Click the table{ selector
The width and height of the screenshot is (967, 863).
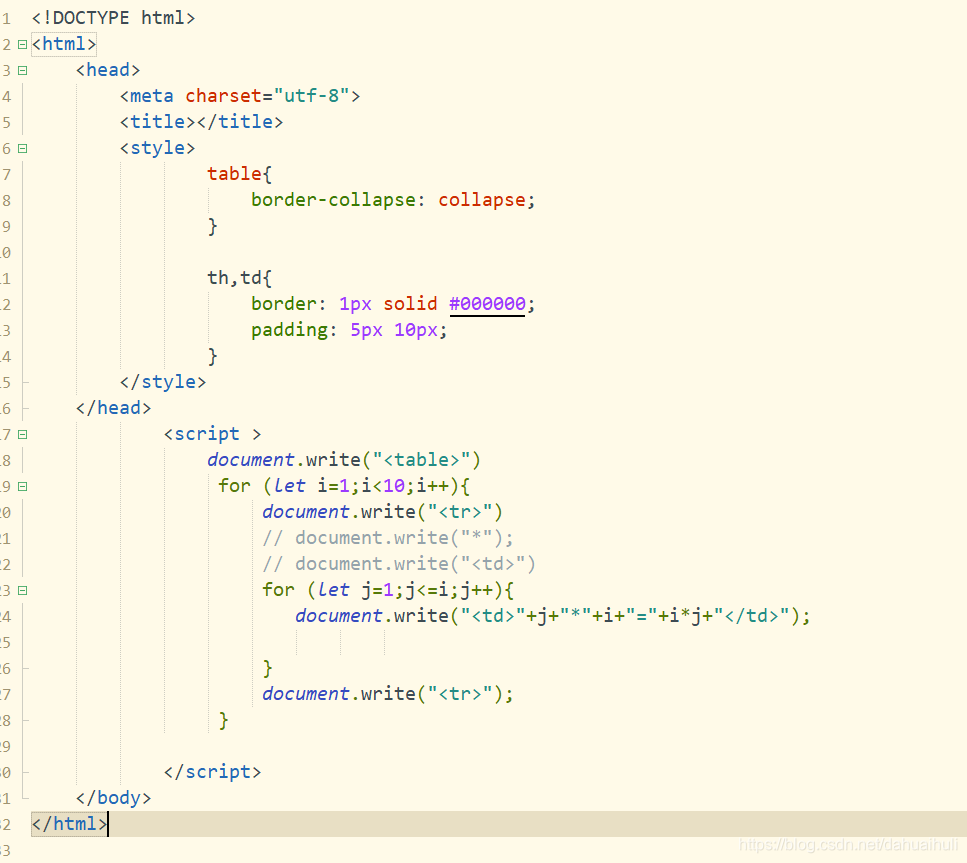[239, 174]
